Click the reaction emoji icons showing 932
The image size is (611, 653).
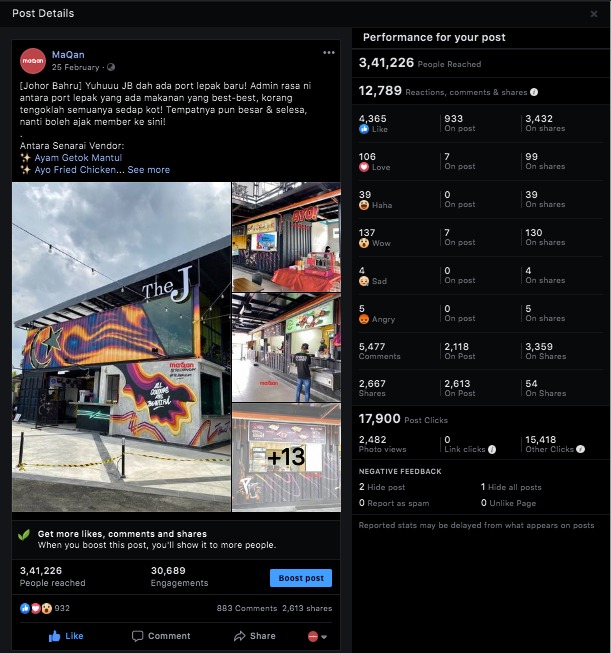[36, 608]
